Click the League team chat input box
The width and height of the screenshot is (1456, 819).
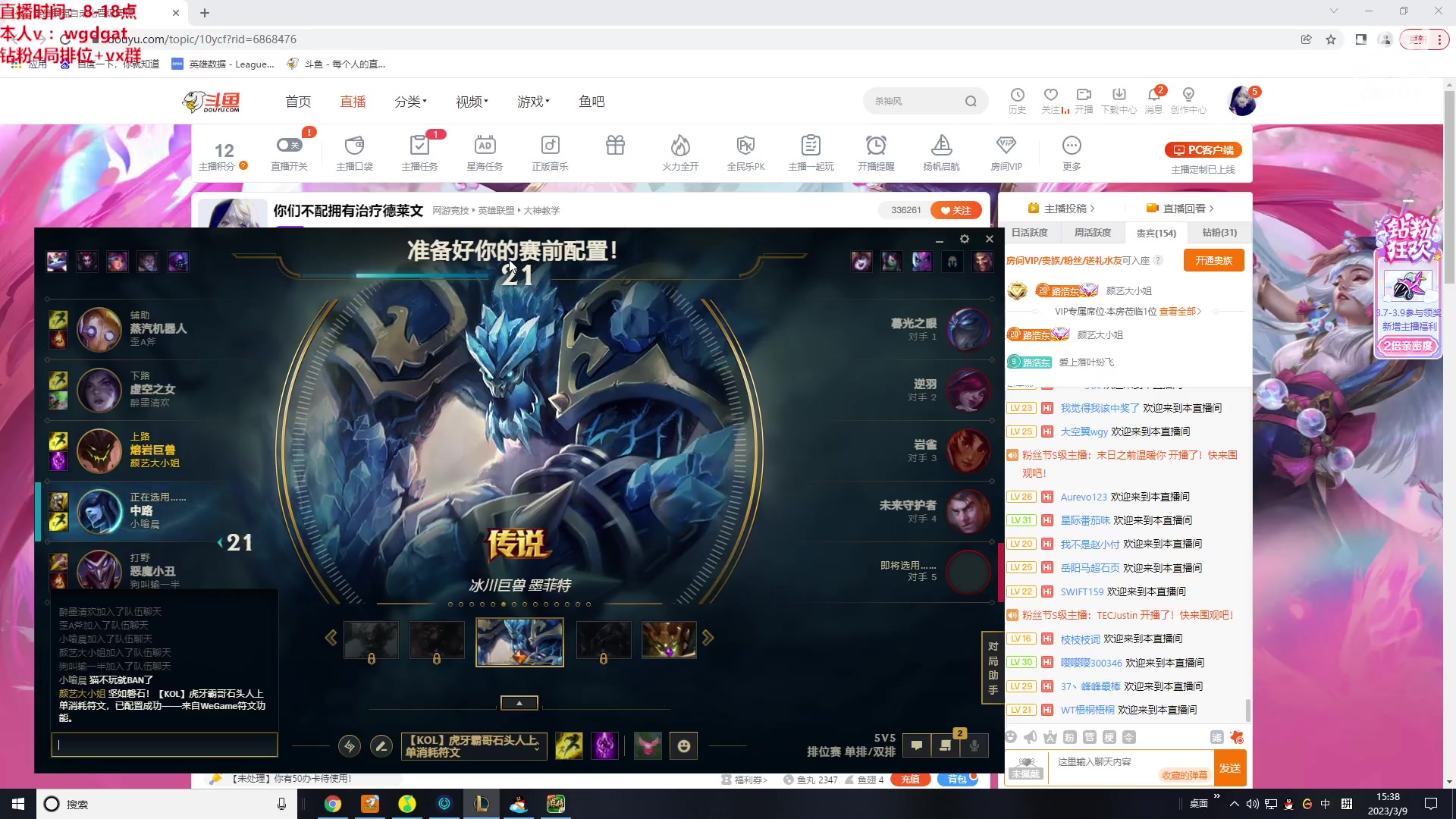165,745
